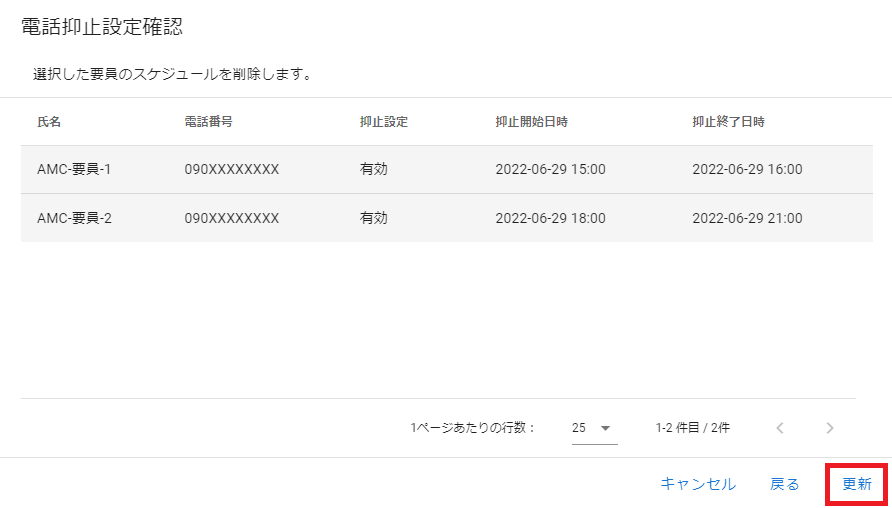
Task: Click the キャンセル button
Action: pyautogui.click(x=698, y=484)
